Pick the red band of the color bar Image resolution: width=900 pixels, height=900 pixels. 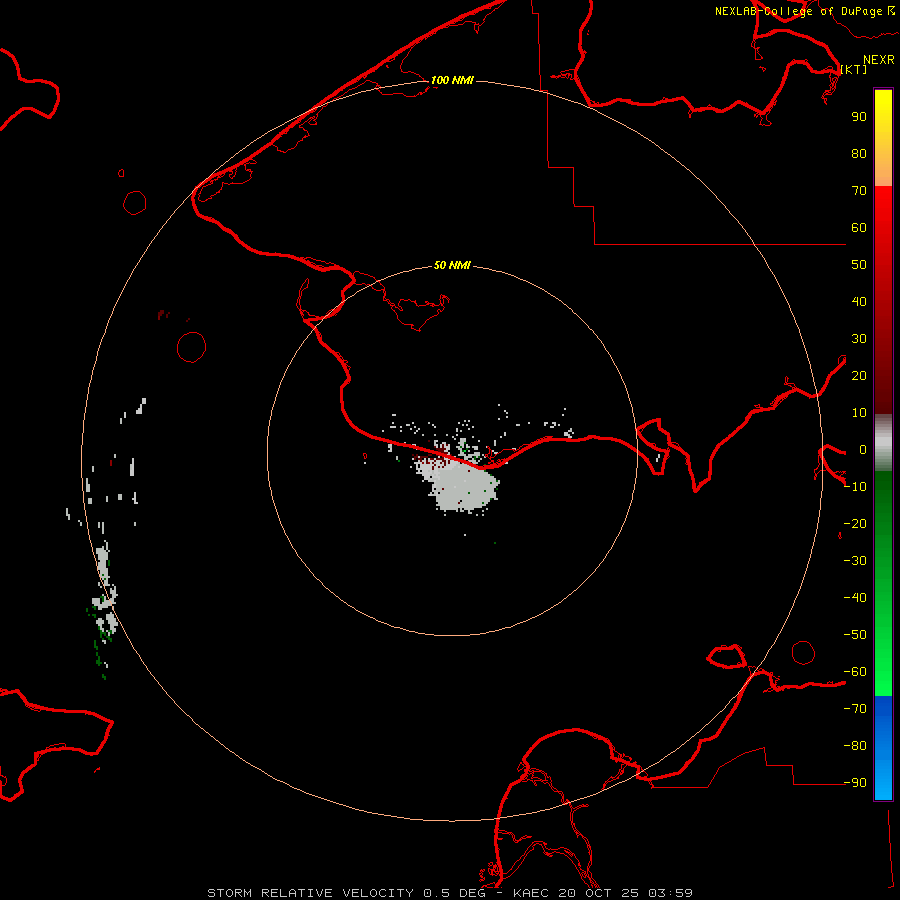pos(883,300)
